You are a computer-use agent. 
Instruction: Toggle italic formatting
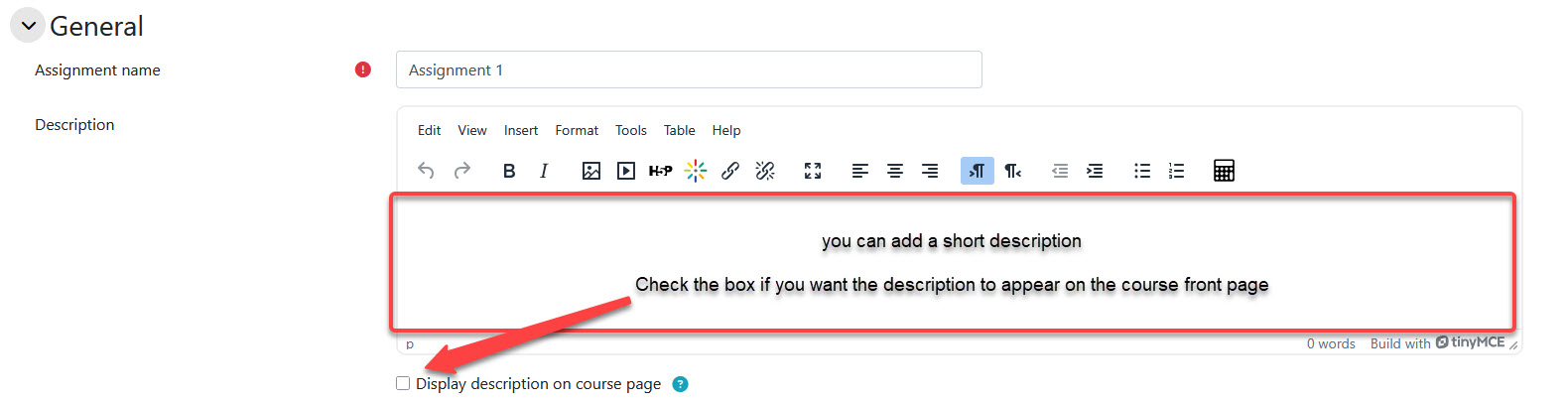544,171
